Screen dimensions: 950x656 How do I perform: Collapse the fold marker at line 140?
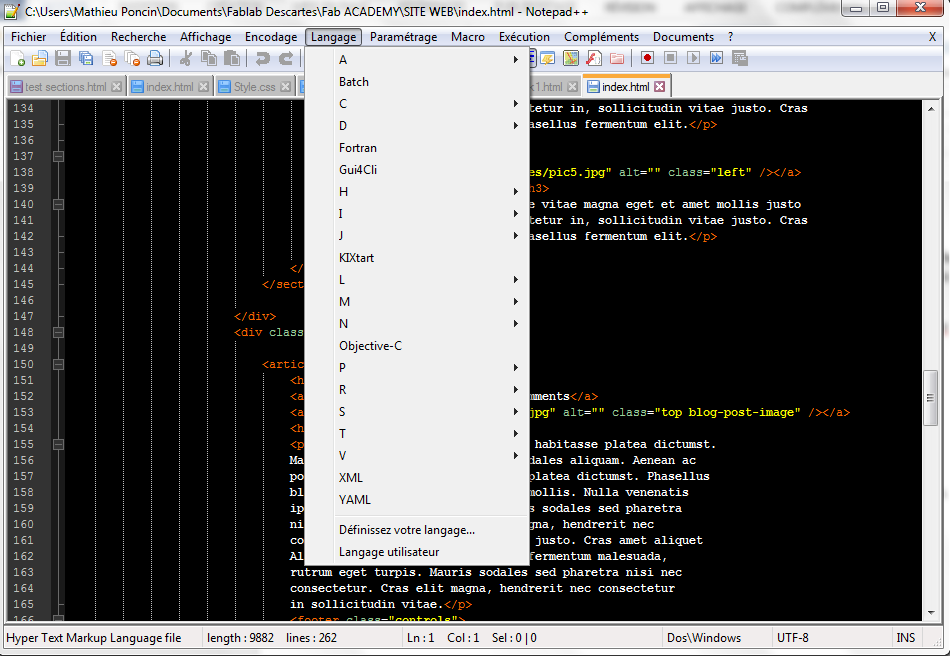[58, 204]
